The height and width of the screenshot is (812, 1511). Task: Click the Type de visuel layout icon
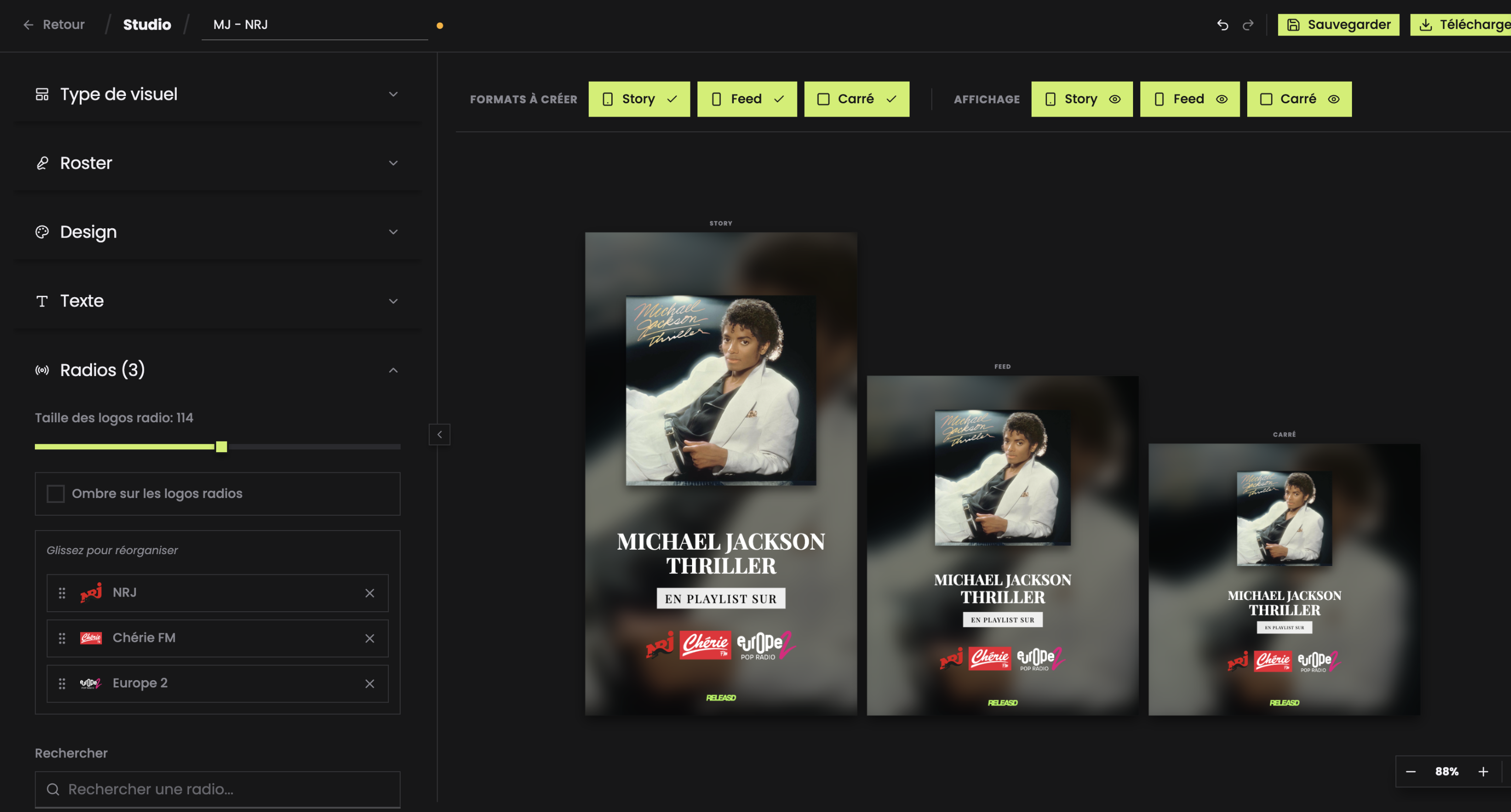pyautogui.click(x=42, y=94)
